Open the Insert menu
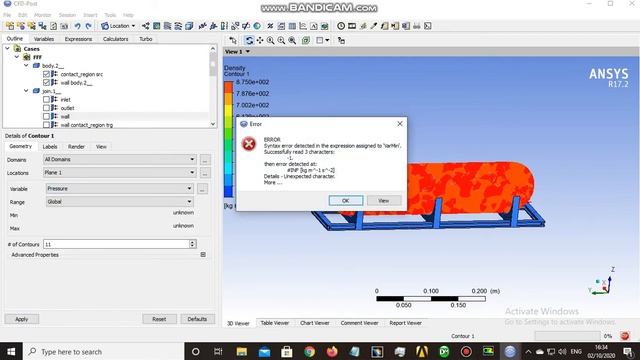640x360 pixels. (90, 15)
